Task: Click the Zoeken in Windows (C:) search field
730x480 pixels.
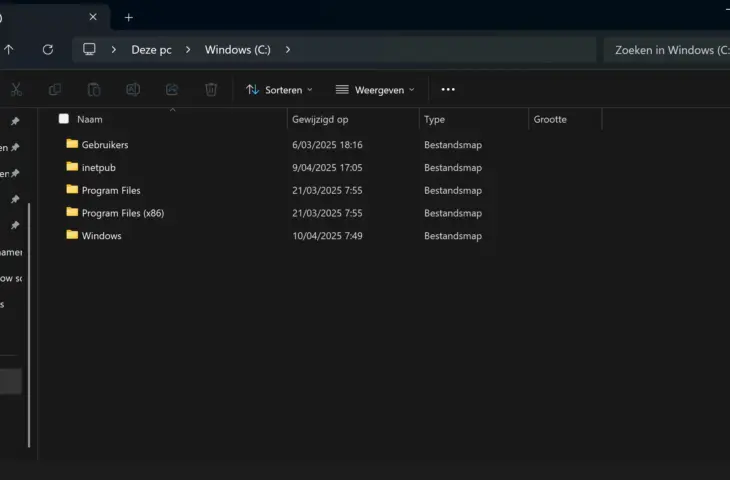Action: tap(665, 49)
